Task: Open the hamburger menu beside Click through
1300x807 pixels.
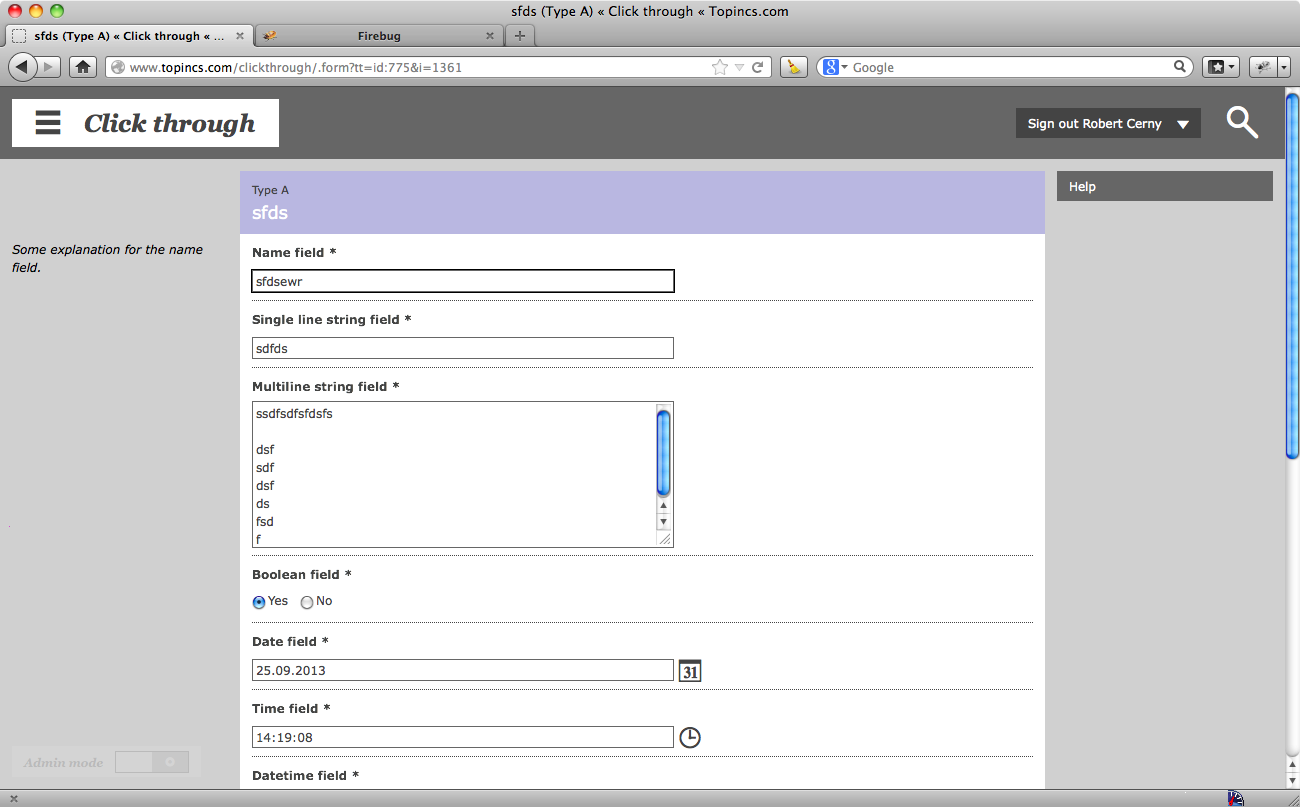Action: (x=48, y=123)
